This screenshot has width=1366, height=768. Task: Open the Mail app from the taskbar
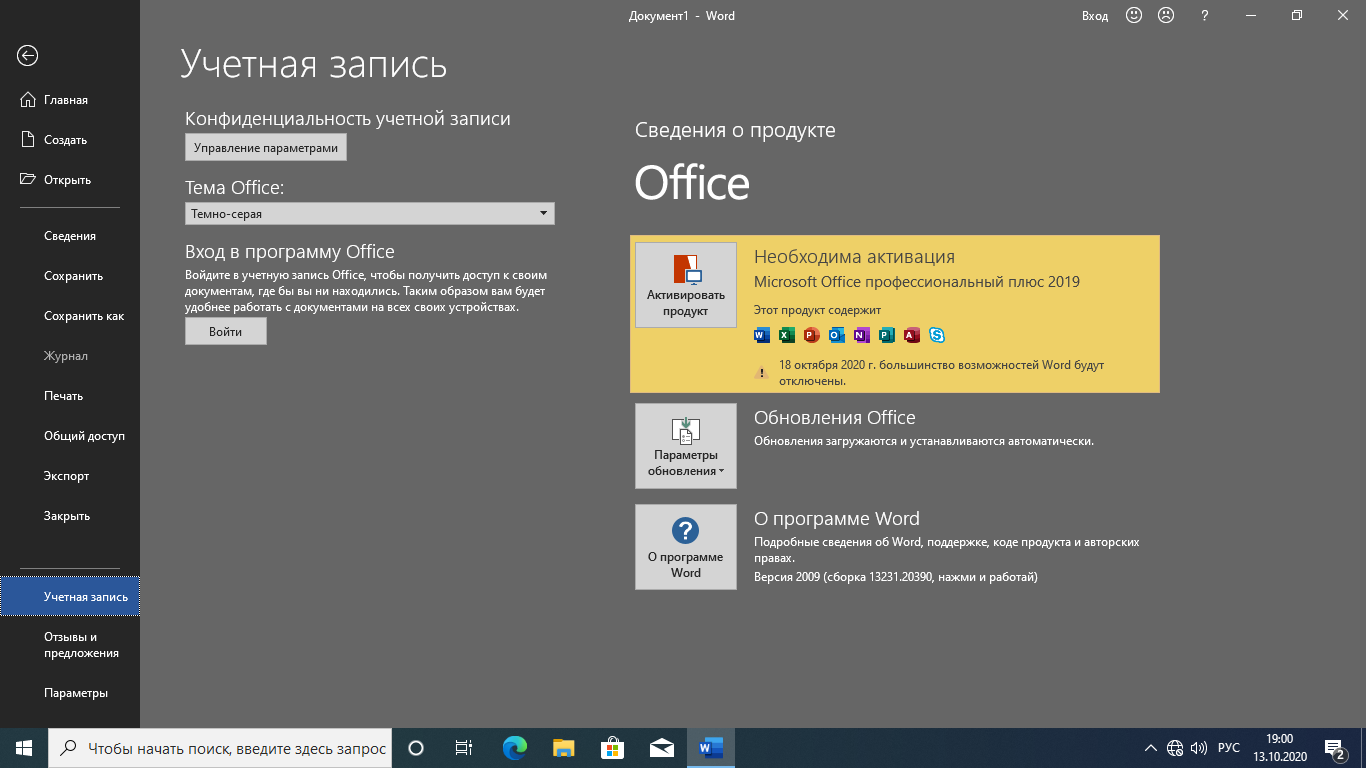pyautogui.click(x=661, y=748)
